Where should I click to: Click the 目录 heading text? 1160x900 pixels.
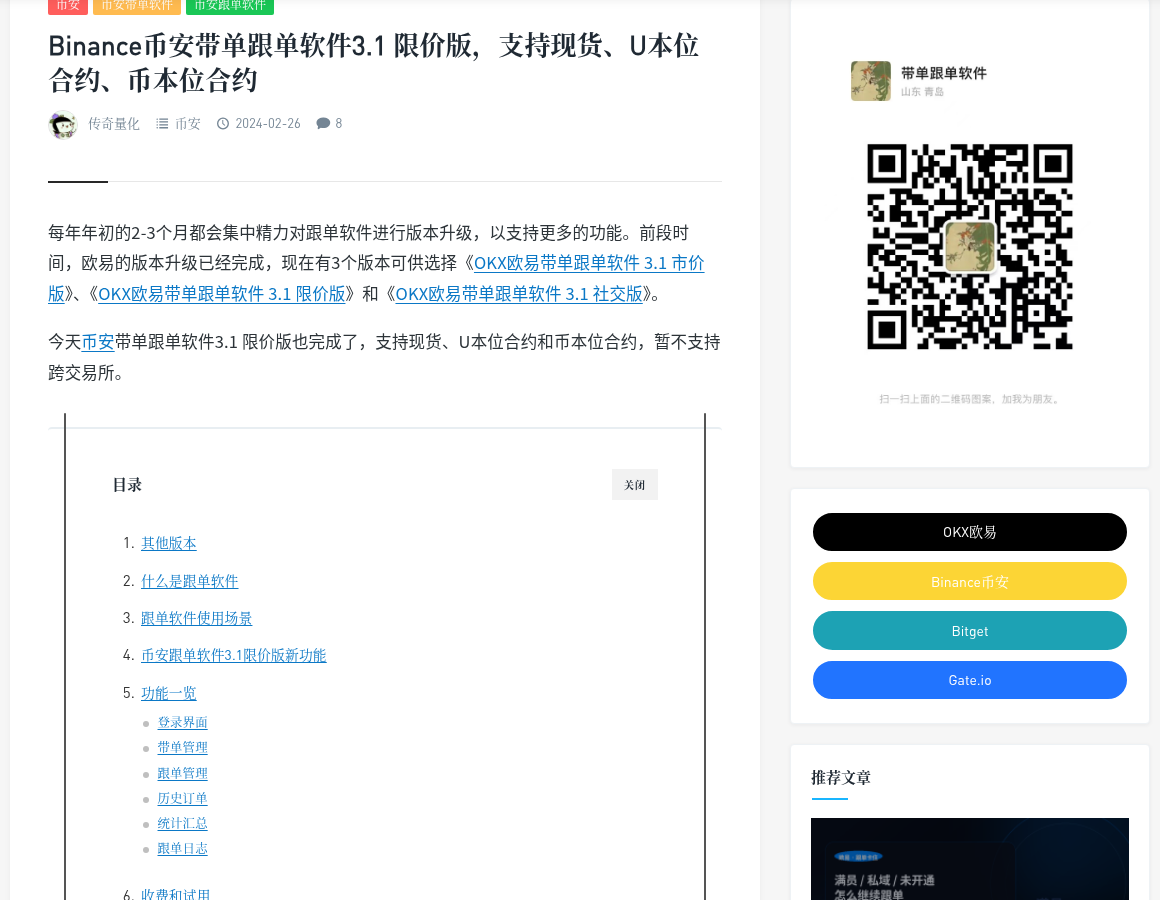click(127, 485)
